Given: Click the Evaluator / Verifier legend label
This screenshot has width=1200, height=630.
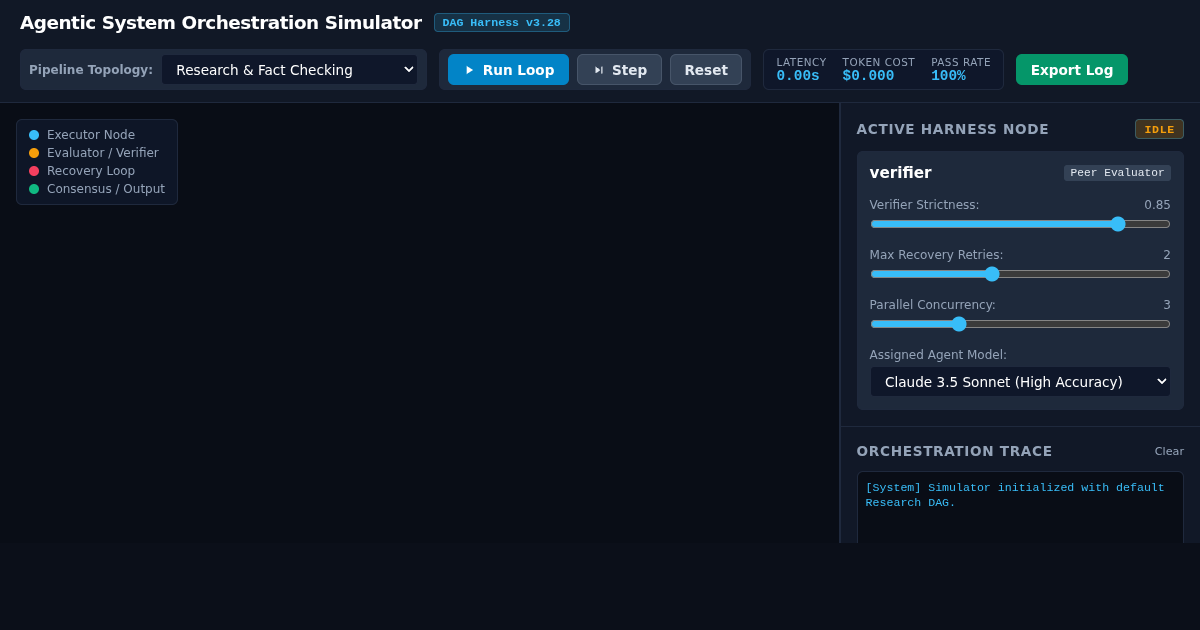Looking at the screenshot, I should click(x=103, y=153).
